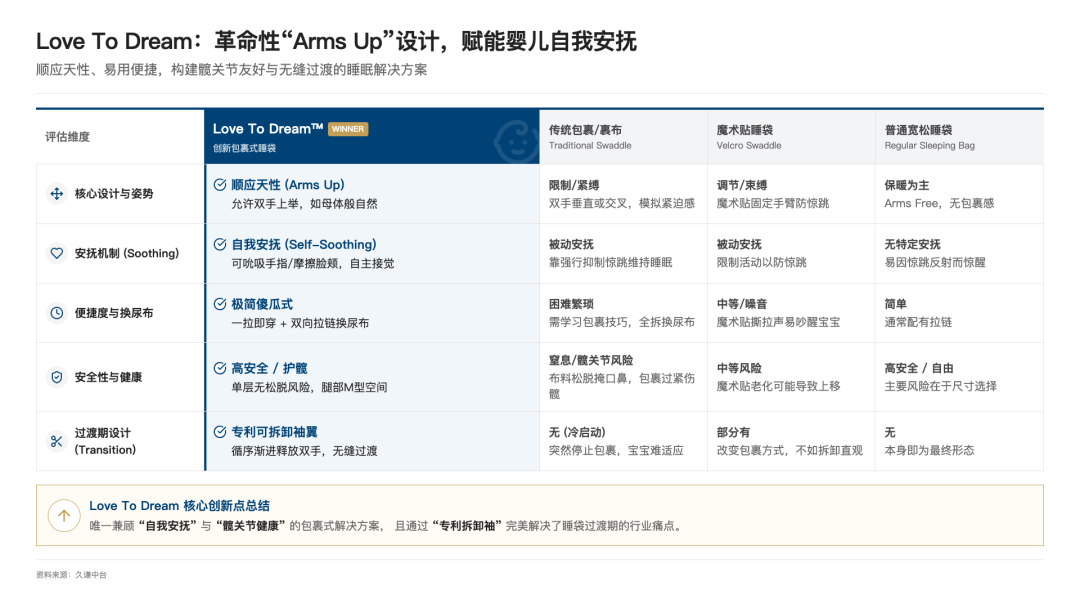Click the 评估维度 table header cell
This screenshot has height=608, width=1080.
pyautogui.click(x=68, y=136)
